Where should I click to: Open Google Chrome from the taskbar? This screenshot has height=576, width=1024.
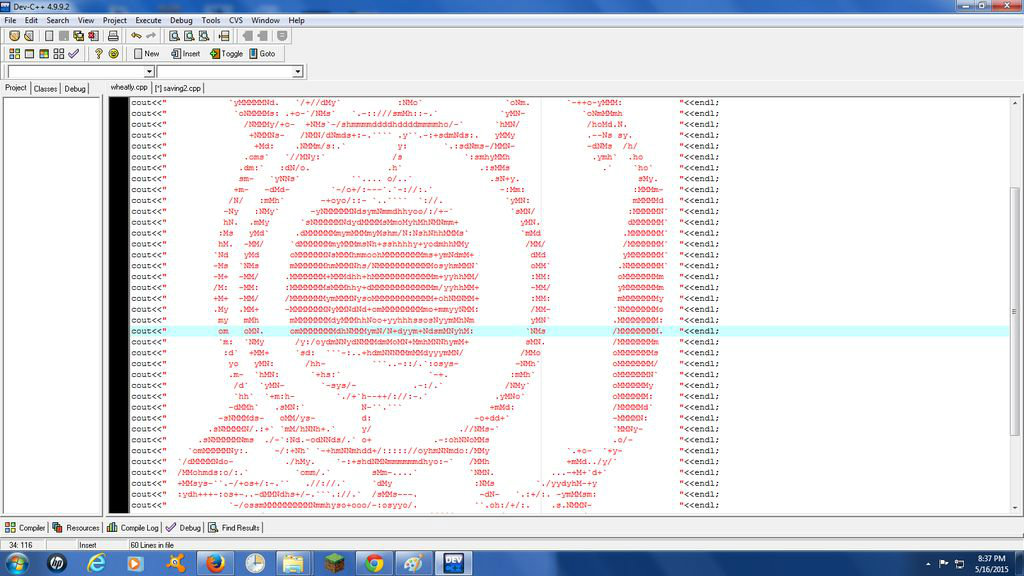pyautogui.click(x=374, y=563)
